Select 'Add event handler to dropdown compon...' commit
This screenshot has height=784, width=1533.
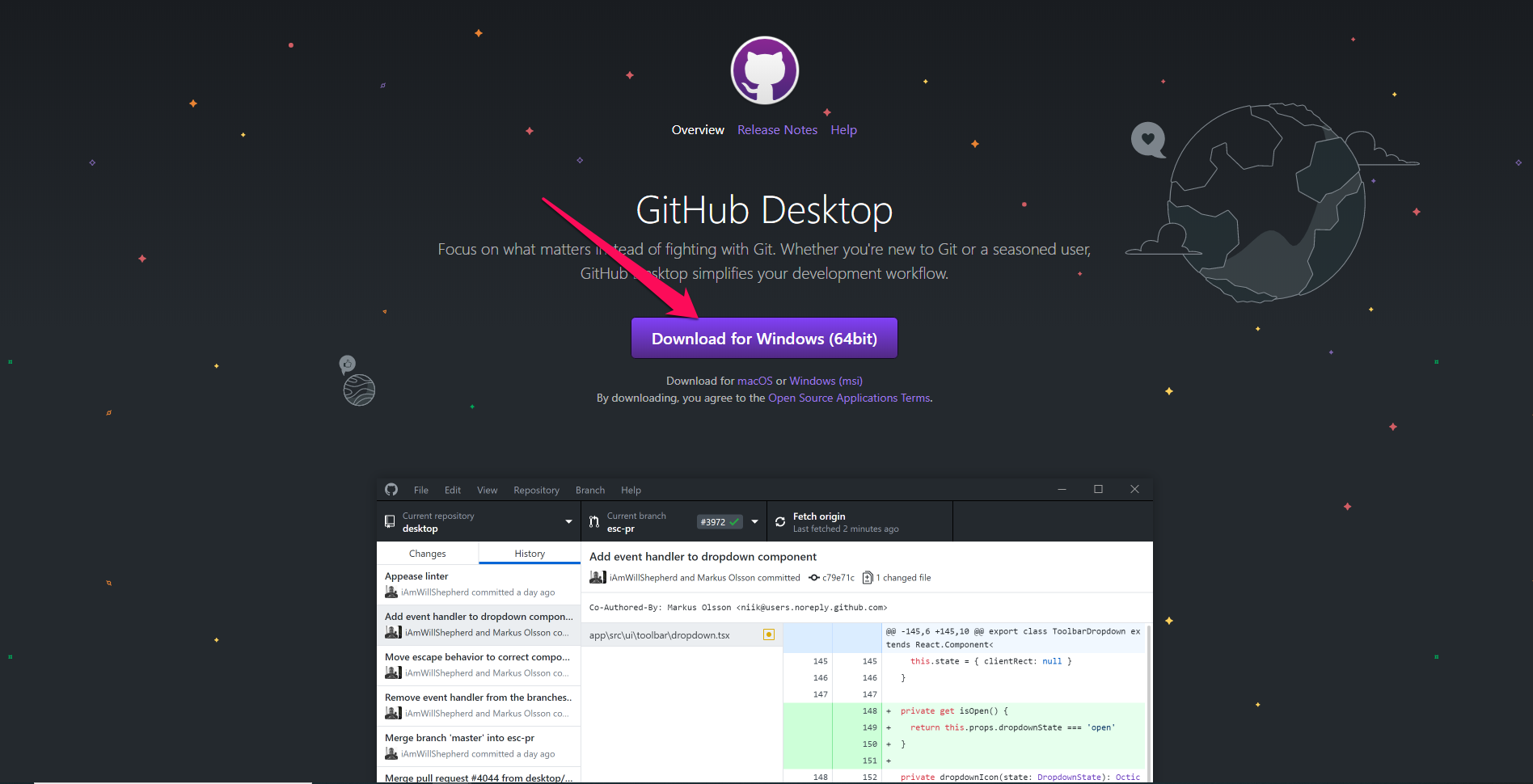pos(479,625)
